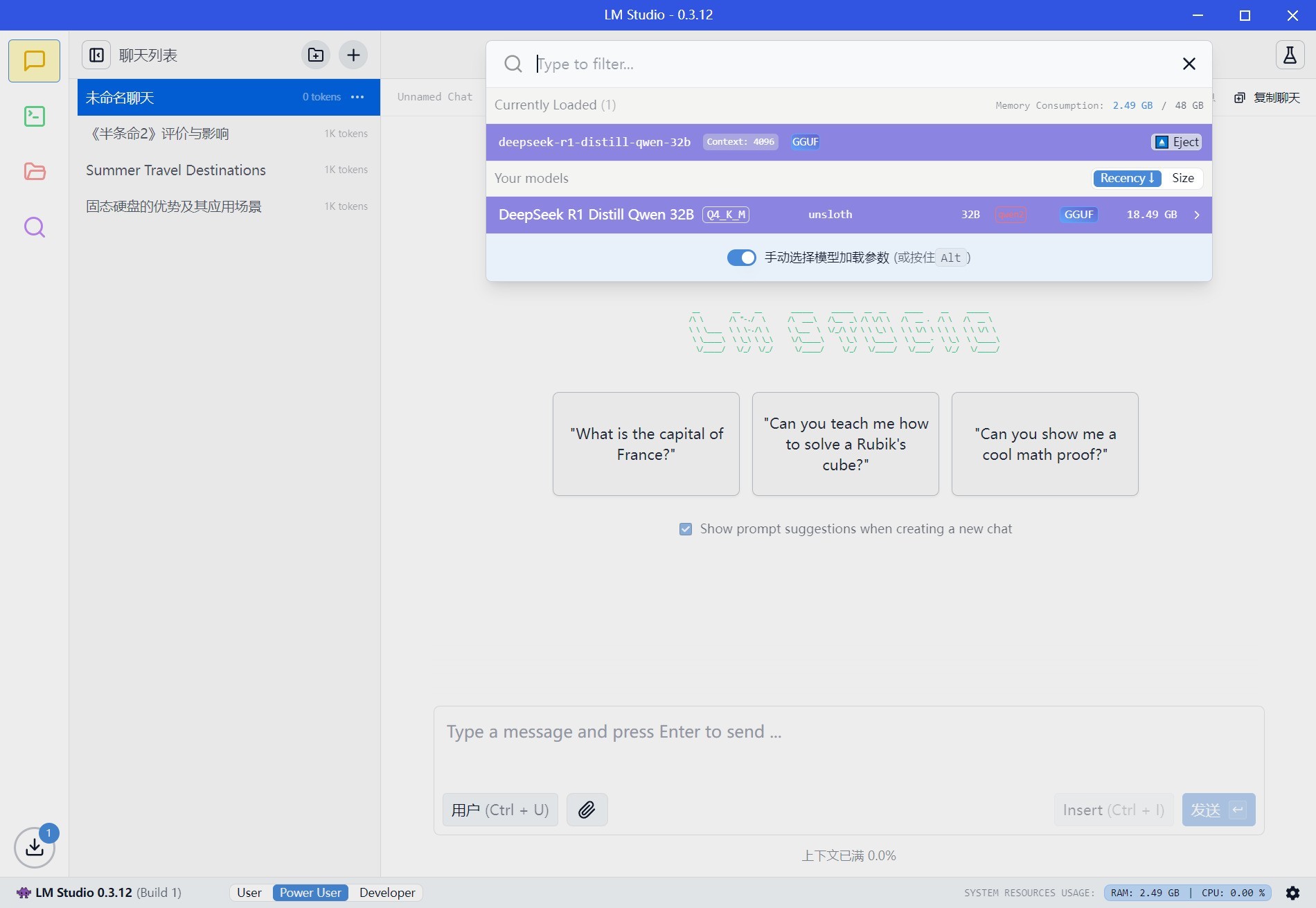Pick the Rubik's cube prompt suggestion

pos(846,444)
